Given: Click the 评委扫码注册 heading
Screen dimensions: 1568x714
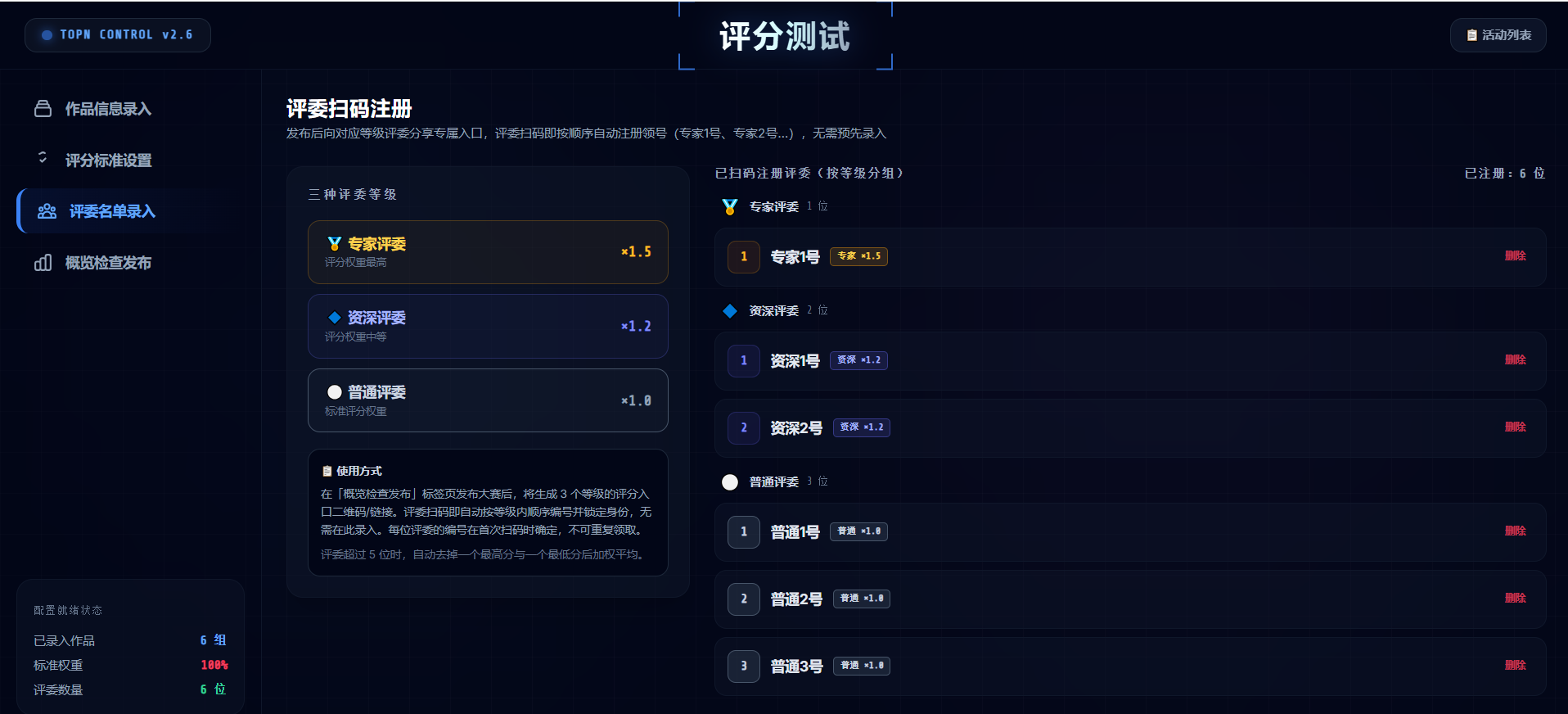Looking at the screenshot, I should (x=349, y=109).
